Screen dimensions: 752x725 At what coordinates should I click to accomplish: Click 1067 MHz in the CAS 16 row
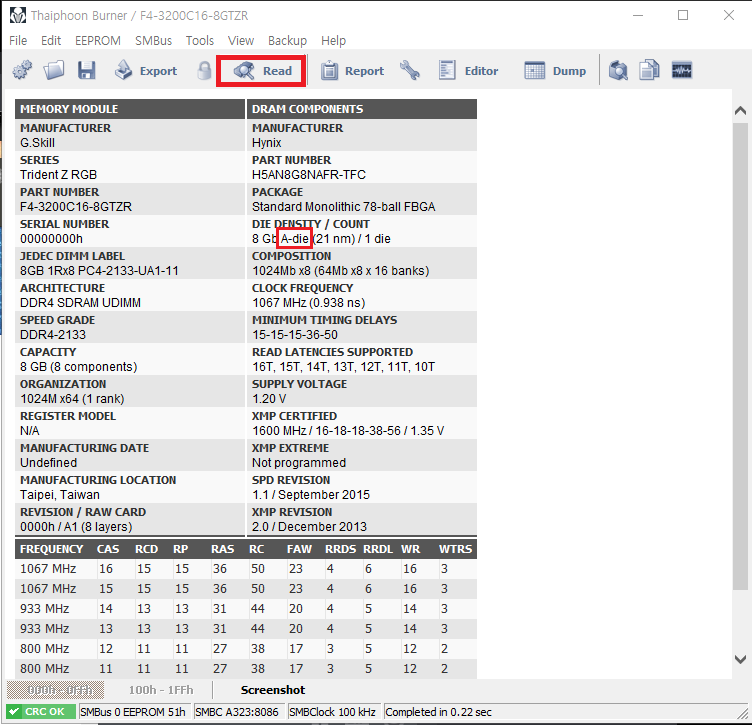48,569
